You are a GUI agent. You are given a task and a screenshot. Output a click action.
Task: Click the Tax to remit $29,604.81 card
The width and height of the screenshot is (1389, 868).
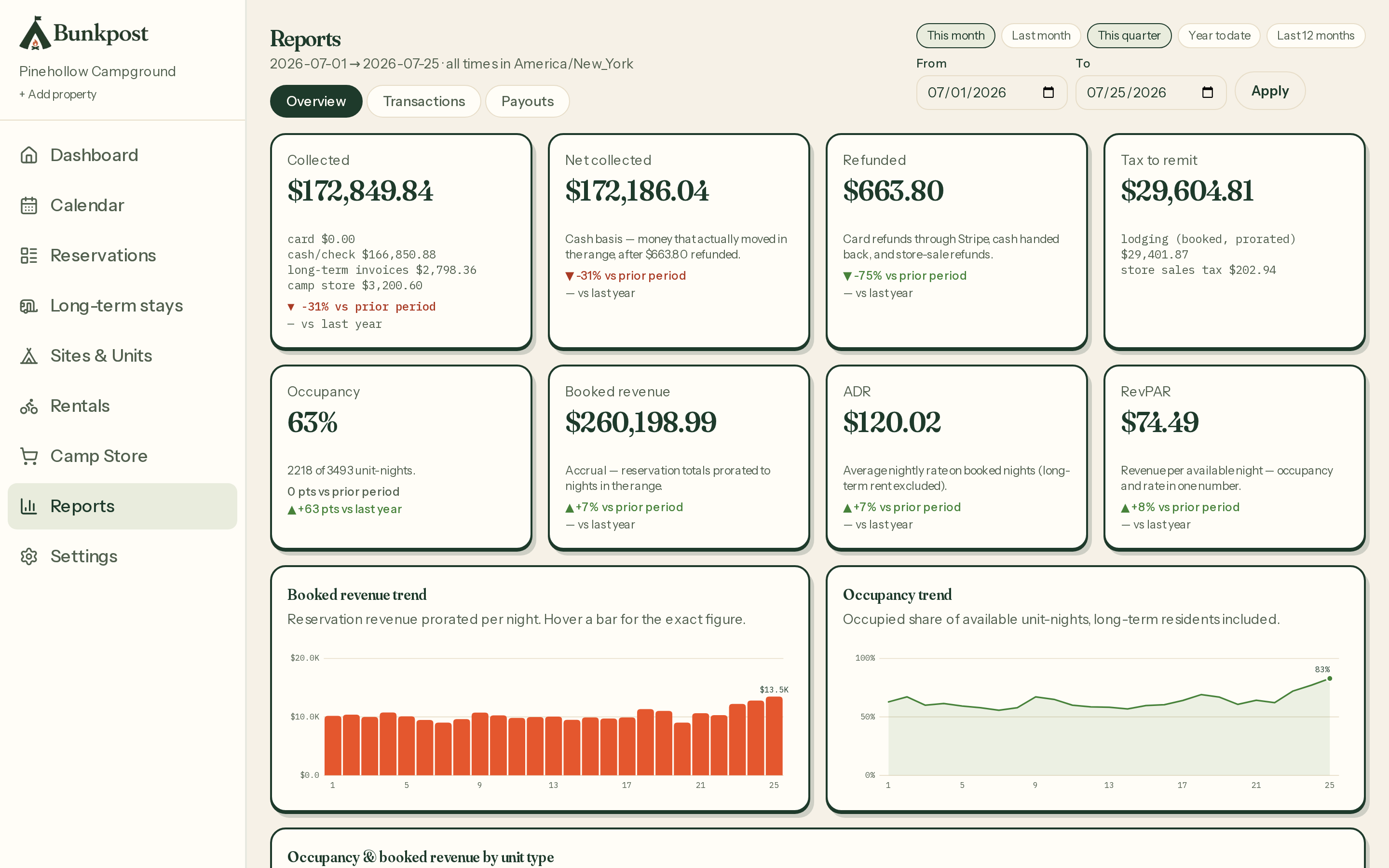[1234, 242]
